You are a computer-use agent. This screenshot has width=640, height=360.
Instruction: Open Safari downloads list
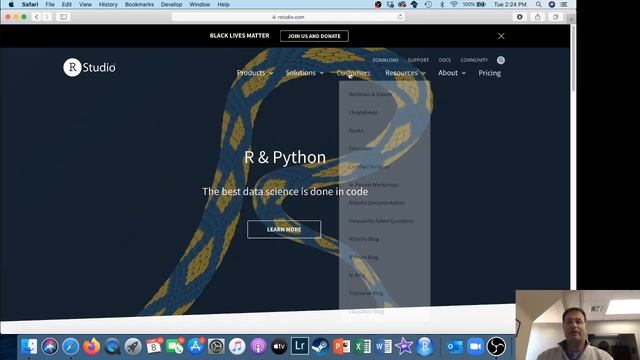(x=520, y=17)
